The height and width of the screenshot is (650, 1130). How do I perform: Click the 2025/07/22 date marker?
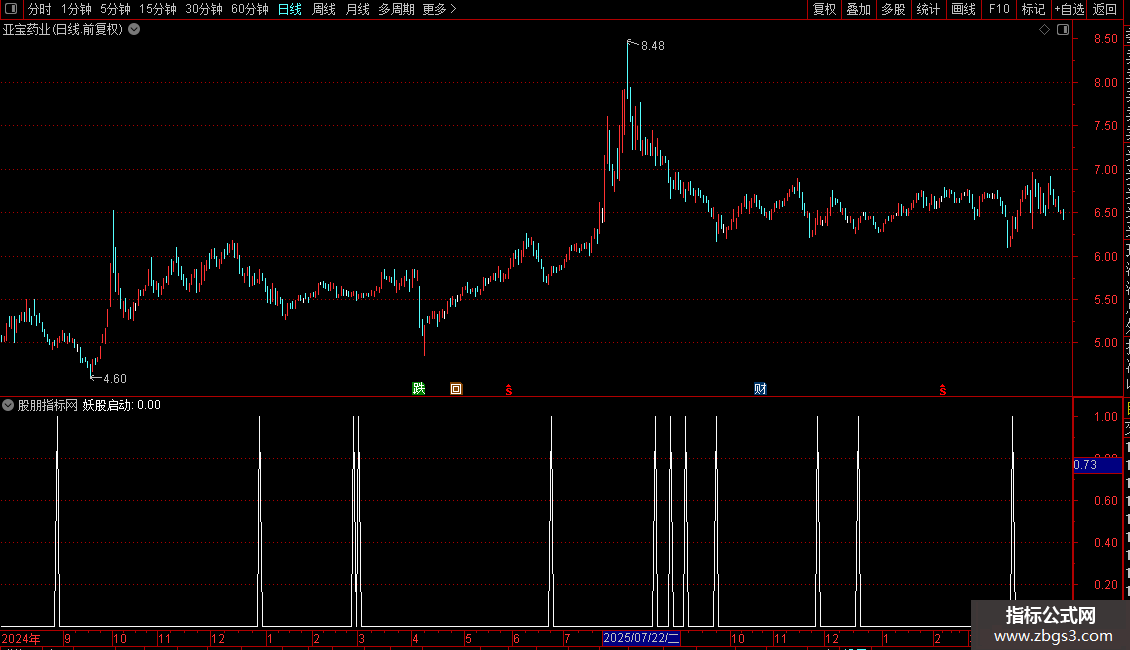[641, 638]
